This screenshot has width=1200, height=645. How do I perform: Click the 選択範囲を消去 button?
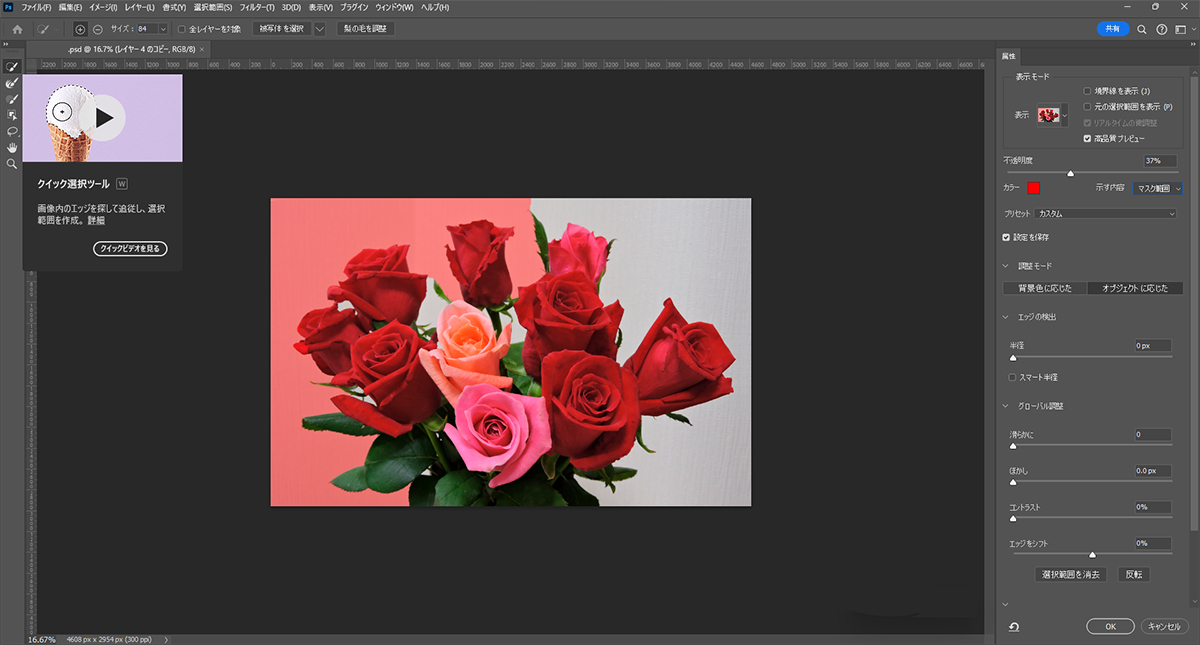tap(1071, 575)
